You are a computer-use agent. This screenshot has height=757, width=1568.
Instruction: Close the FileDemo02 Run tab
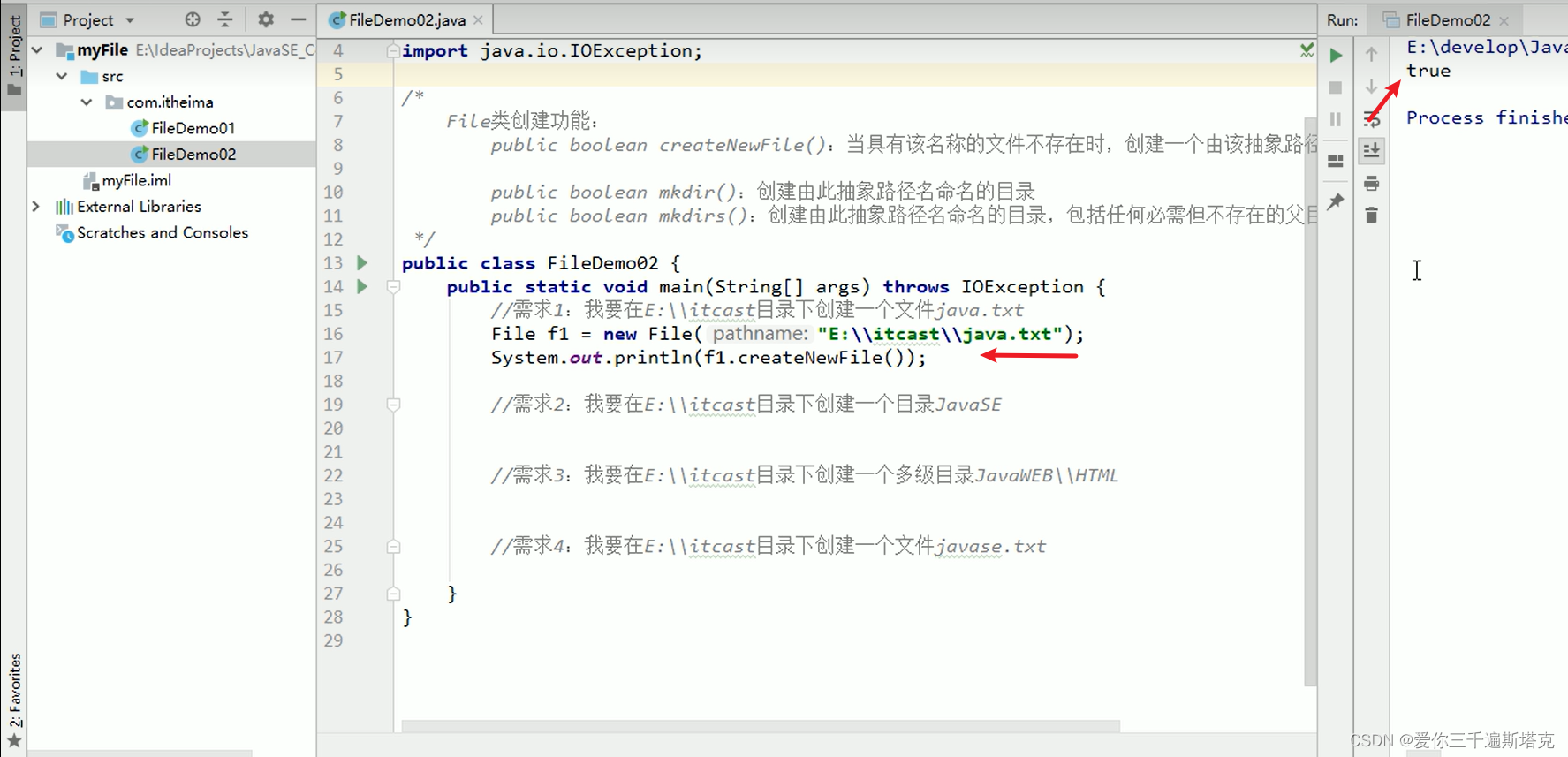click(1504, 20)
